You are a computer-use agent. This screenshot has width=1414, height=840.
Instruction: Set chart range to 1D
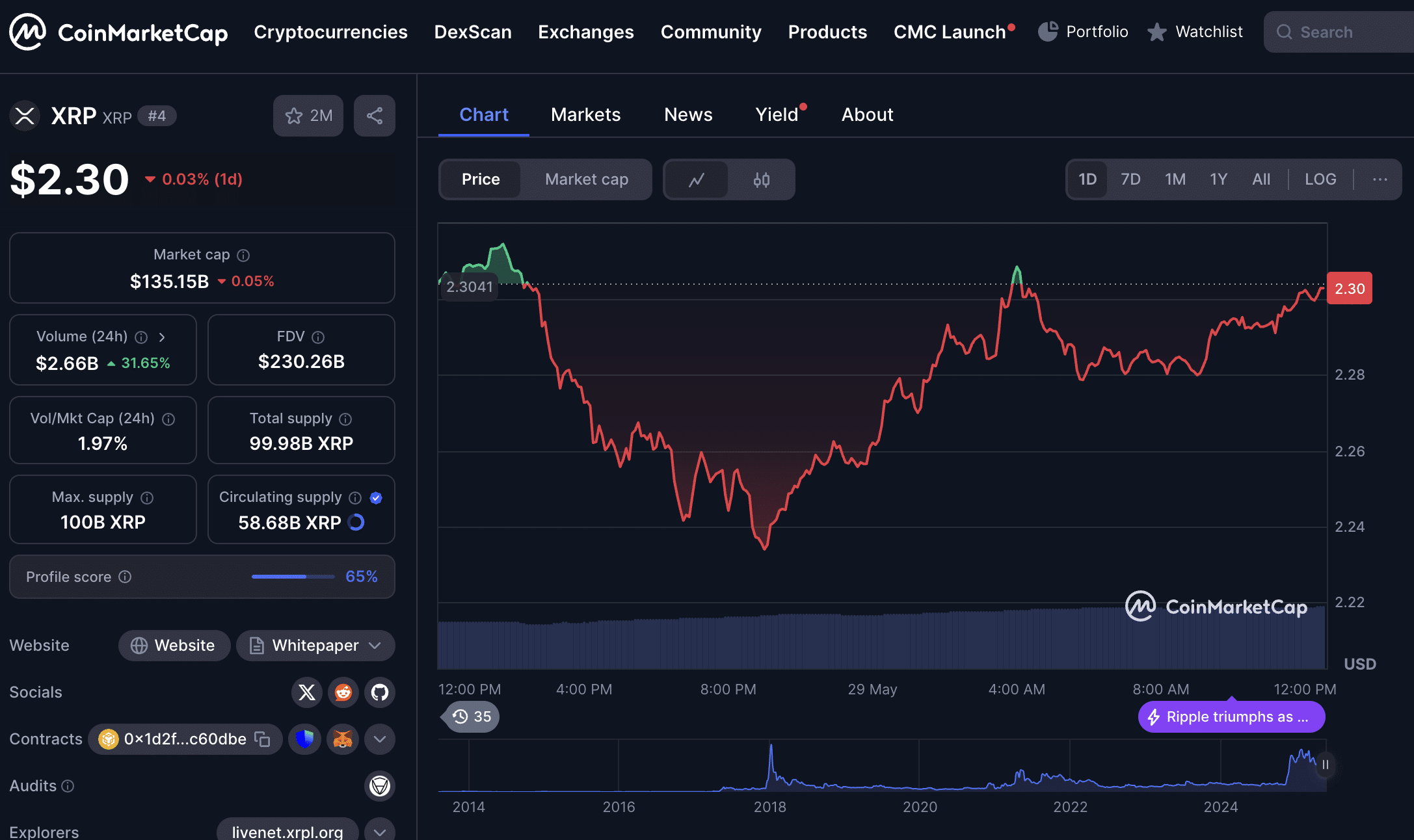(1087, 179)
